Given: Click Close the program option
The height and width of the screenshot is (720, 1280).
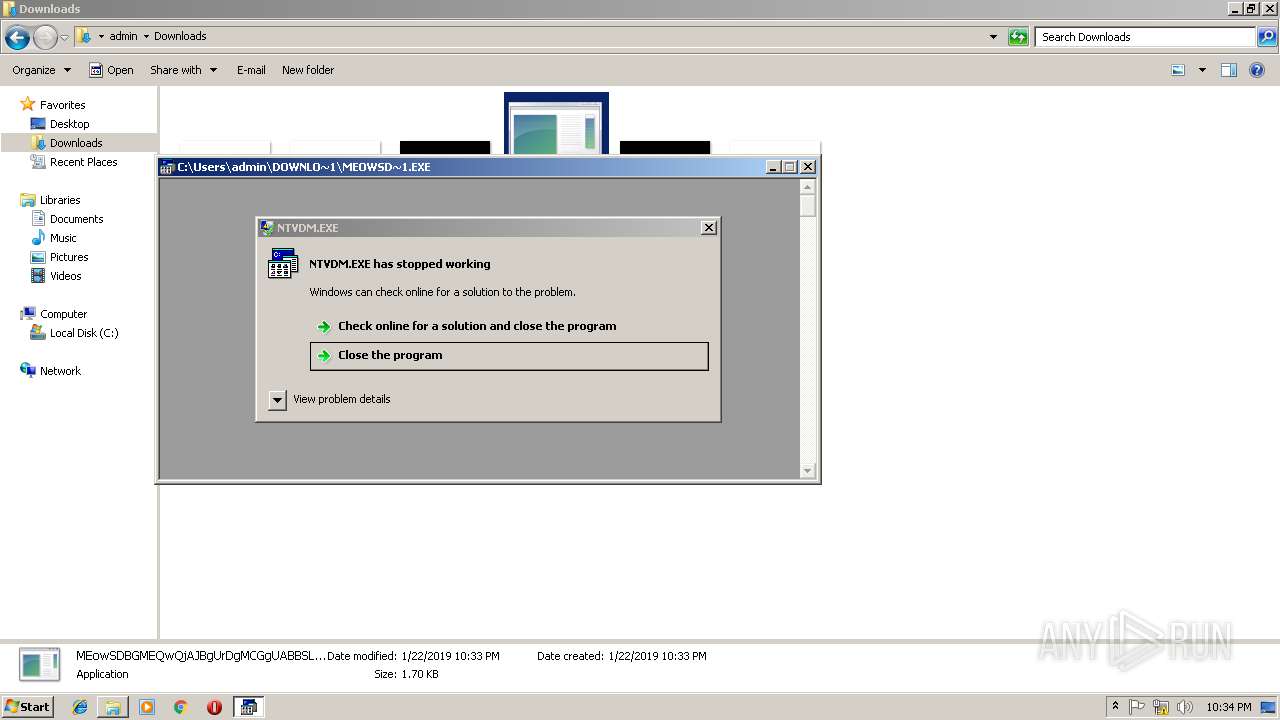Looking at the screenshot, I should tap(509, 356).
